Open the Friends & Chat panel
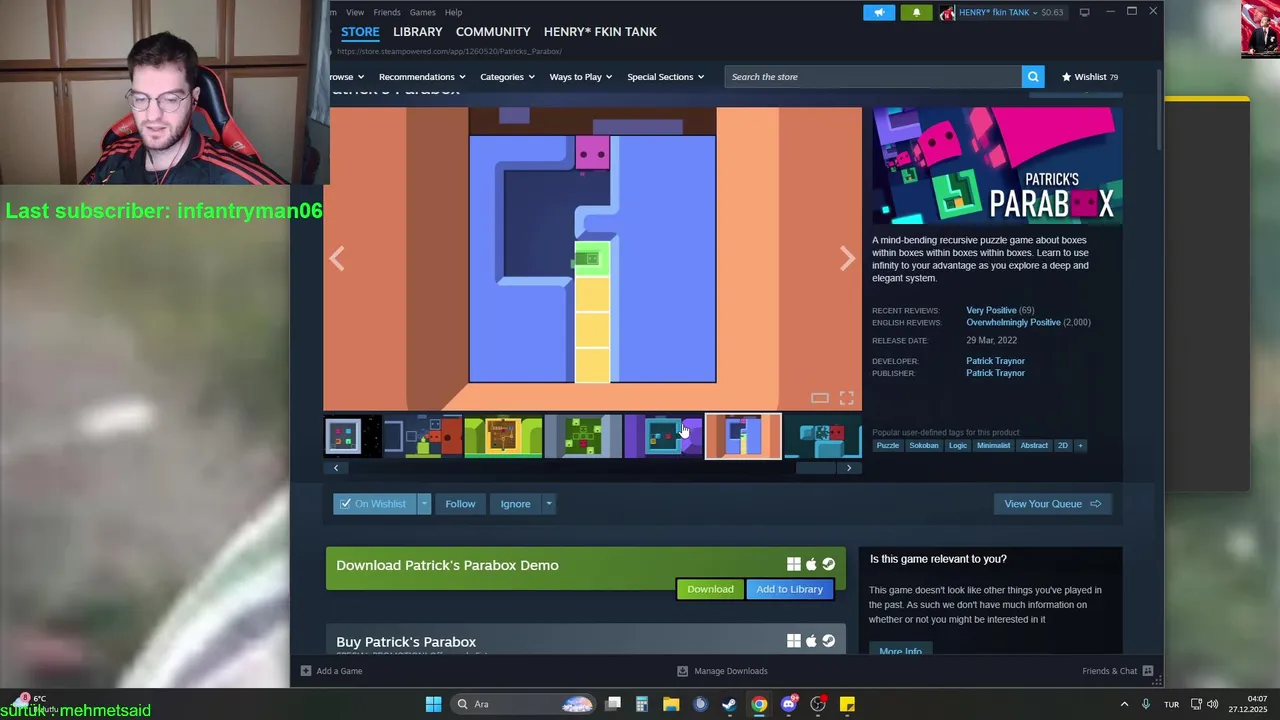 tap(1118, 671)
